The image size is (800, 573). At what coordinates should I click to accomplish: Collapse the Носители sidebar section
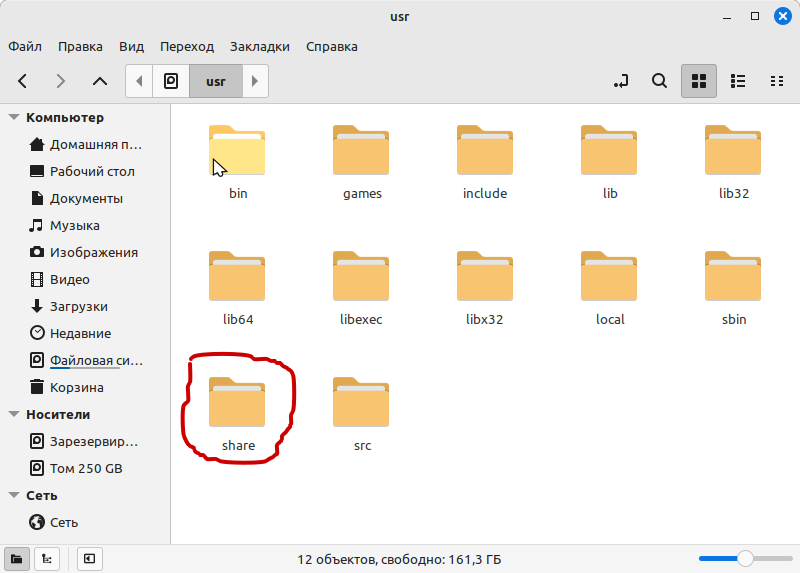pos(14,414)
